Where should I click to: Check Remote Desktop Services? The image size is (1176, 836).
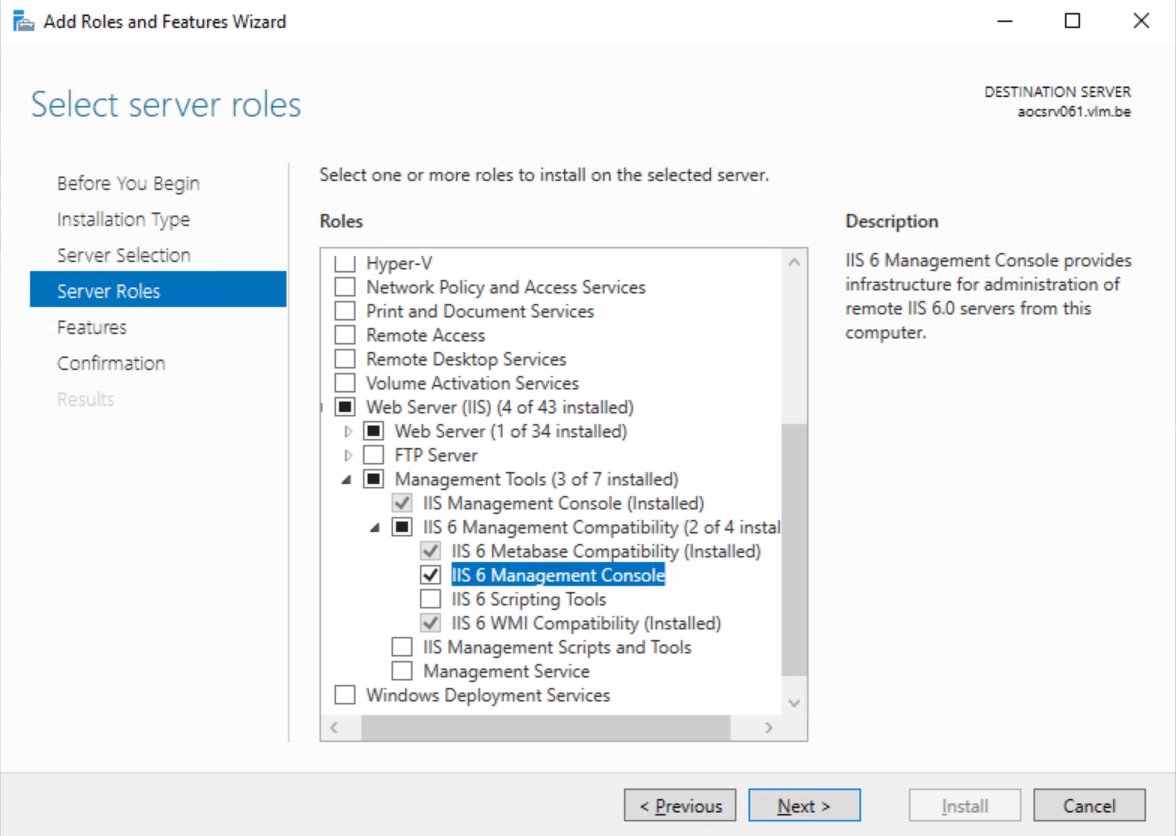pyautogui.click(x=344, y=359)
